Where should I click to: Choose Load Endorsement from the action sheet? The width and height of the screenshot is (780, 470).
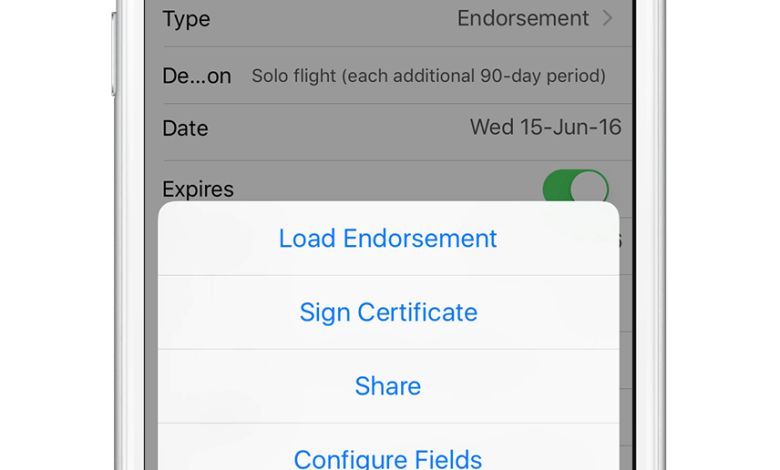[388, 238]
